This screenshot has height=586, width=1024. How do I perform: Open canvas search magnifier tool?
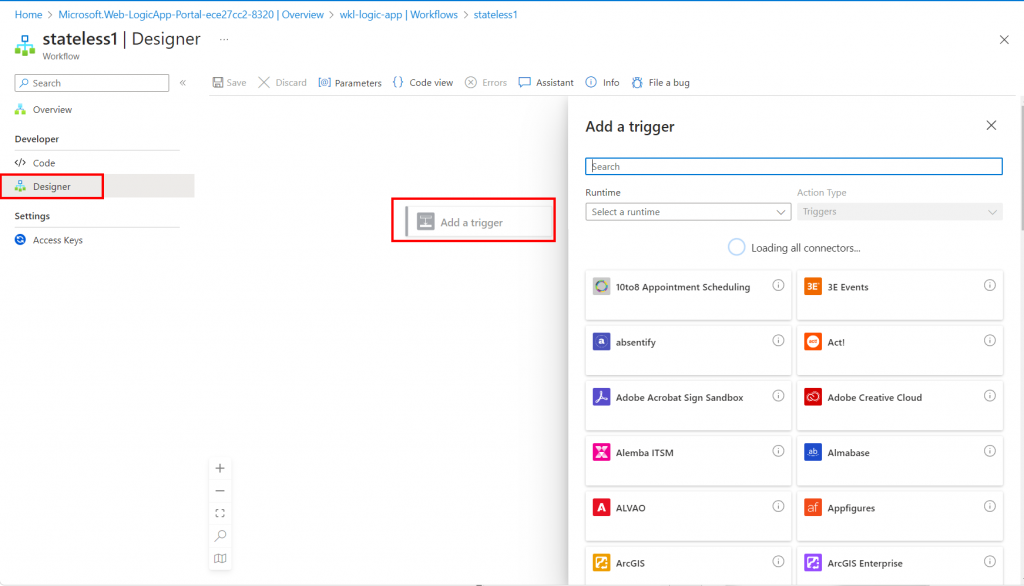tap(220, 536)
